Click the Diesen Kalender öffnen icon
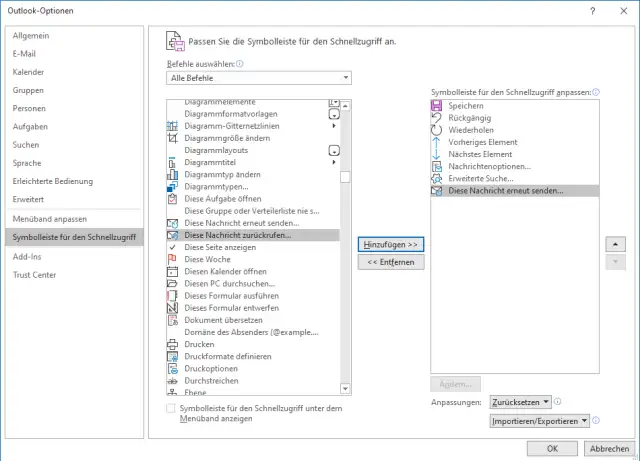This screenshot has width=640, height=461. coord(173,271)
